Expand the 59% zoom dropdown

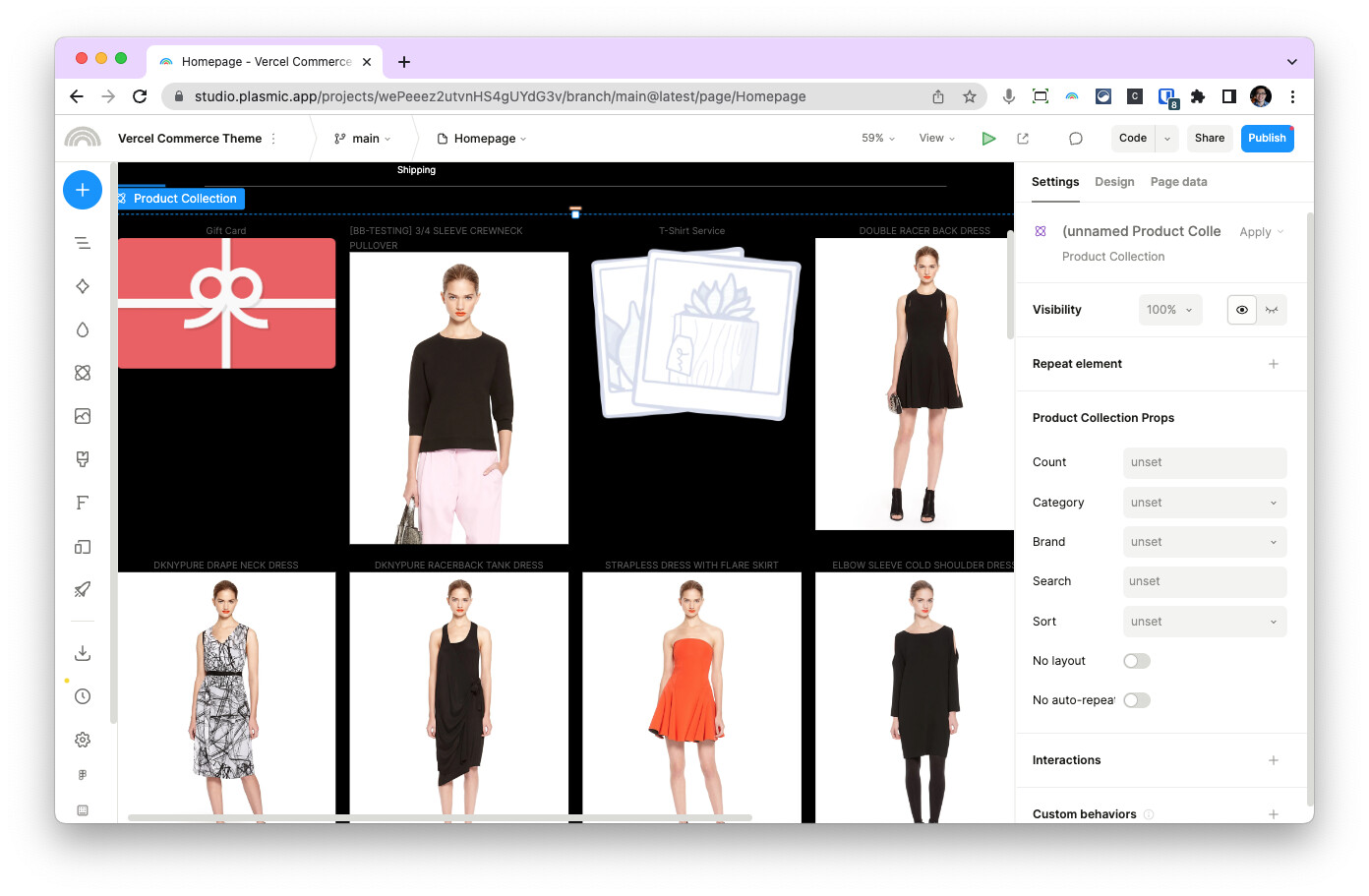point(877,139)
